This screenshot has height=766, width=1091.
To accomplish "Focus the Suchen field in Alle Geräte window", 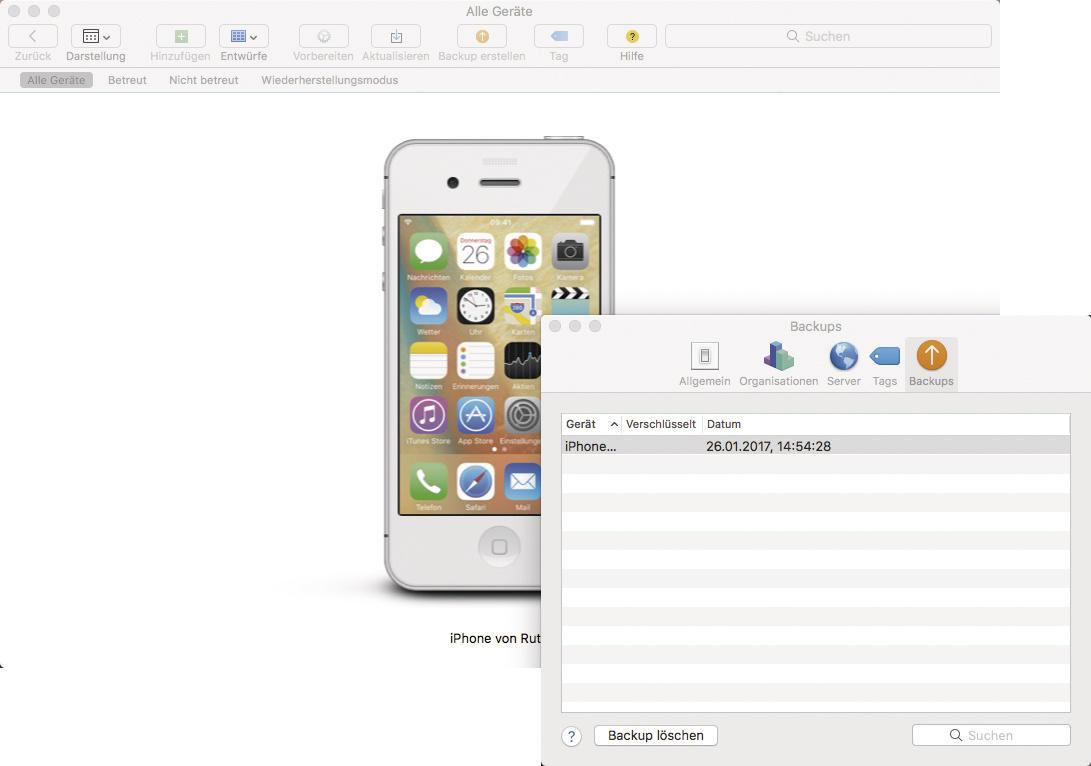I will pos(828,36).
